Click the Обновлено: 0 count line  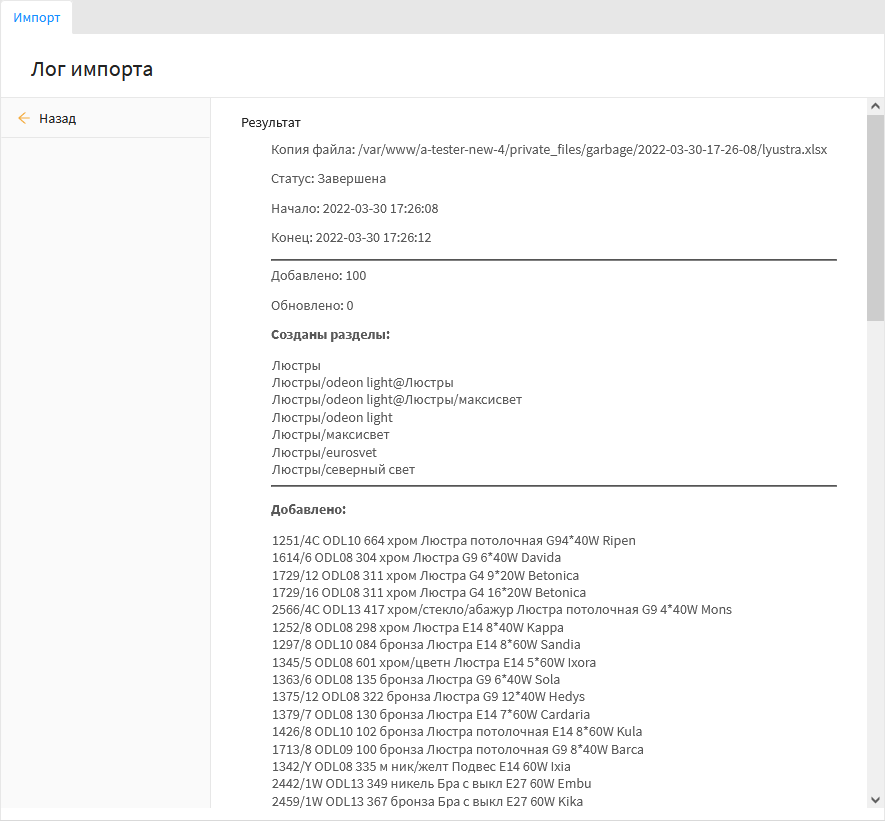(312, 305)
